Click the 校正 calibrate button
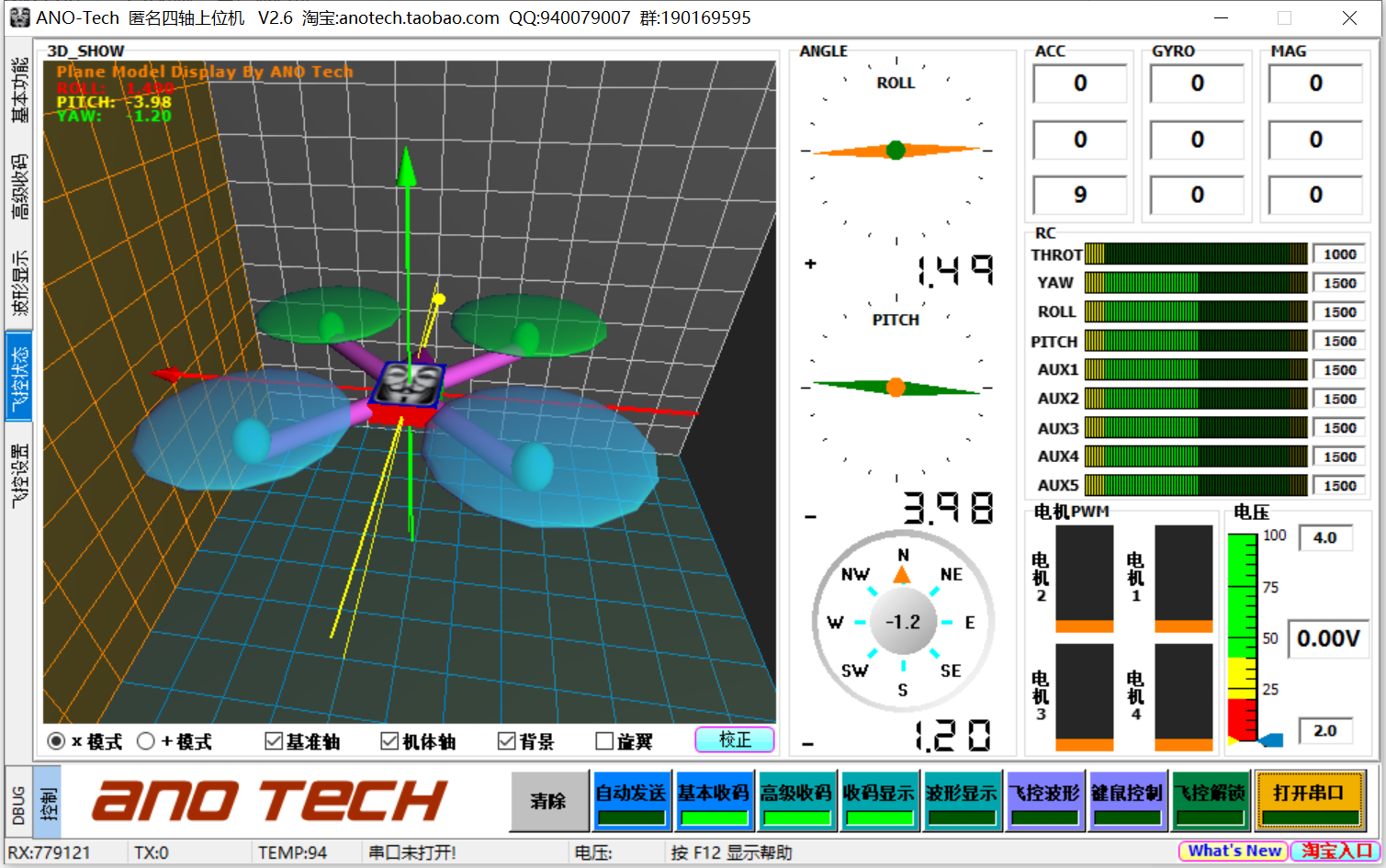The width and height of the screenshot is (1386, 868). [x=735, y=739]
